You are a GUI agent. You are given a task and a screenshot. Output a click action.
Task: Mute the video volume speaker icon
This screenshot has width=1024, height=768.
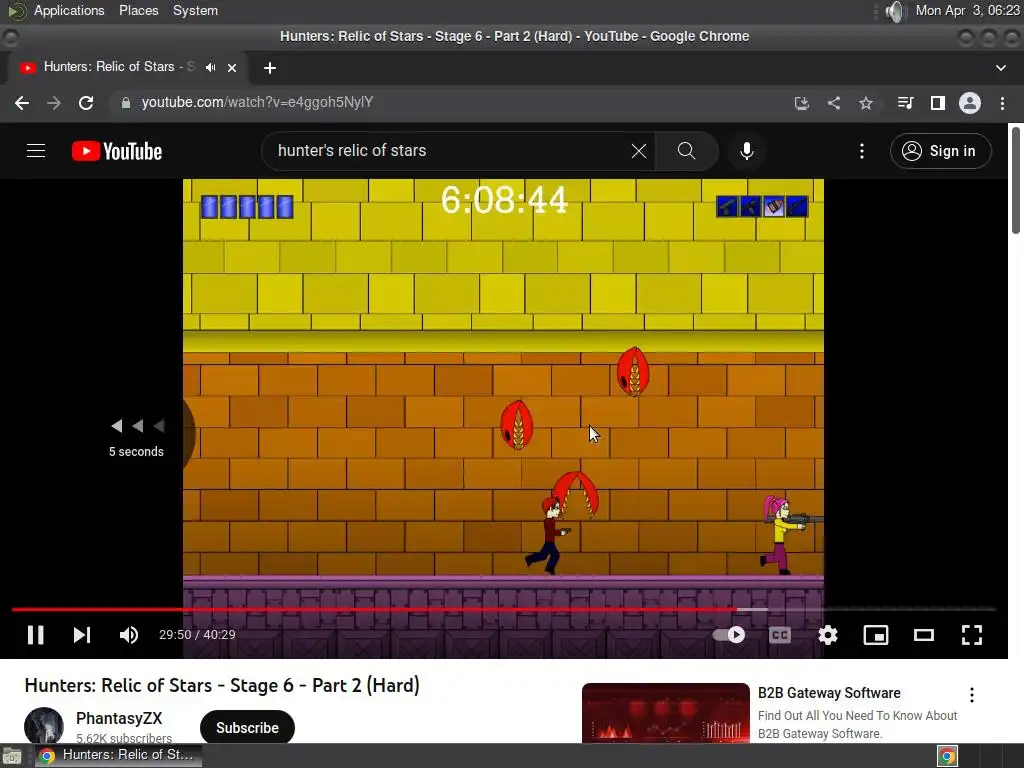(x=129, y=635)
